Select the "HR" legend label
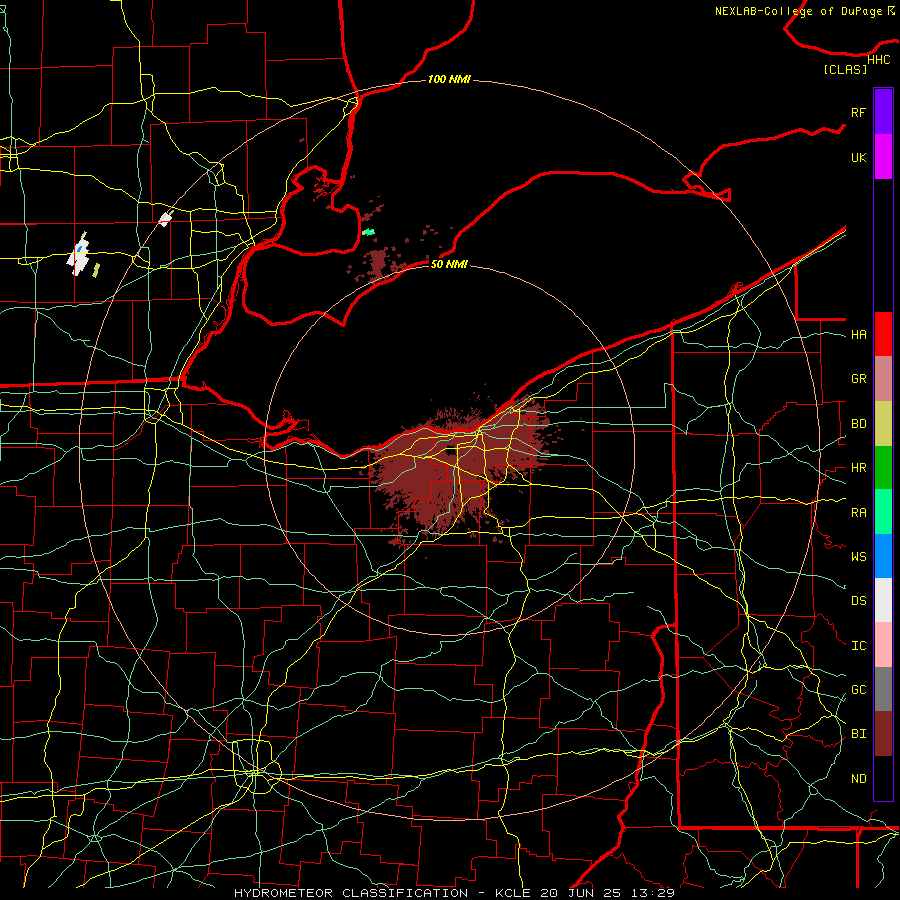This screenshot has height=900, width=900. [x=858, y=467]
